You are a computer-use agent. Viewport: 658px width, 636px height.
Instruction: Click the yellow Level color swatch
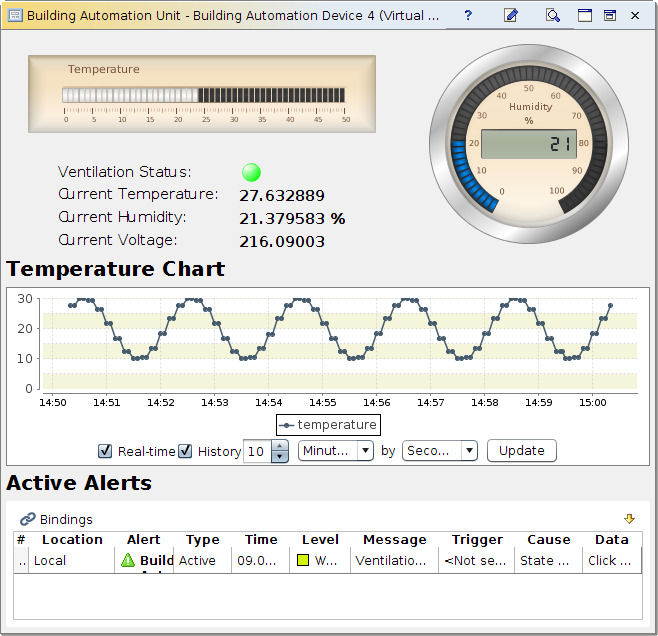pos(303,560)
